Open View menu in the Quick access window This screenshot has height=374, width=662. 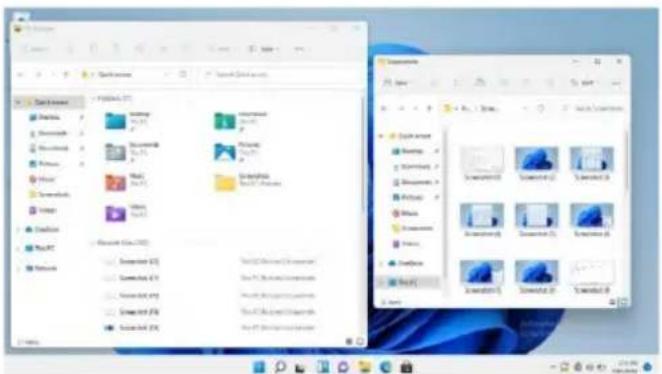click(264, 49)
